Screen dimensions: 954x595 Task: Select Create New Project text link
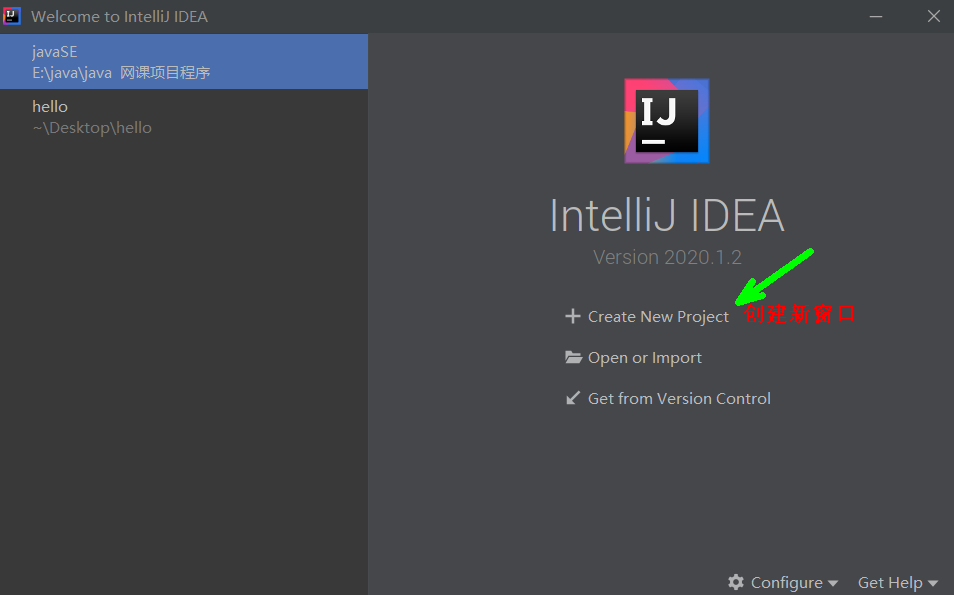(x=658, y=316)
